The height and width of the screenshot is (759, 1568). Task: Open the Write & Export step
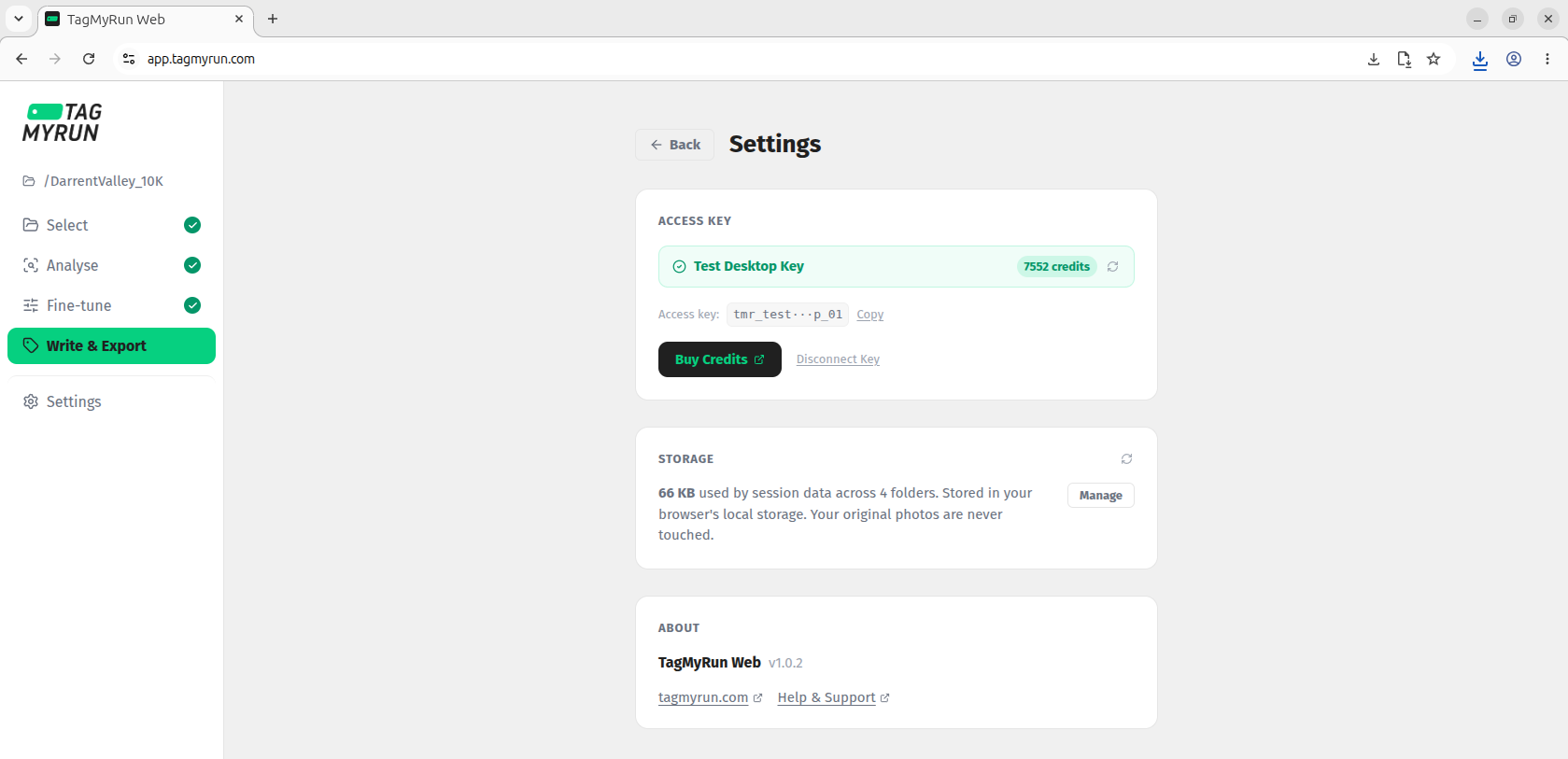[x=111, y=345]
